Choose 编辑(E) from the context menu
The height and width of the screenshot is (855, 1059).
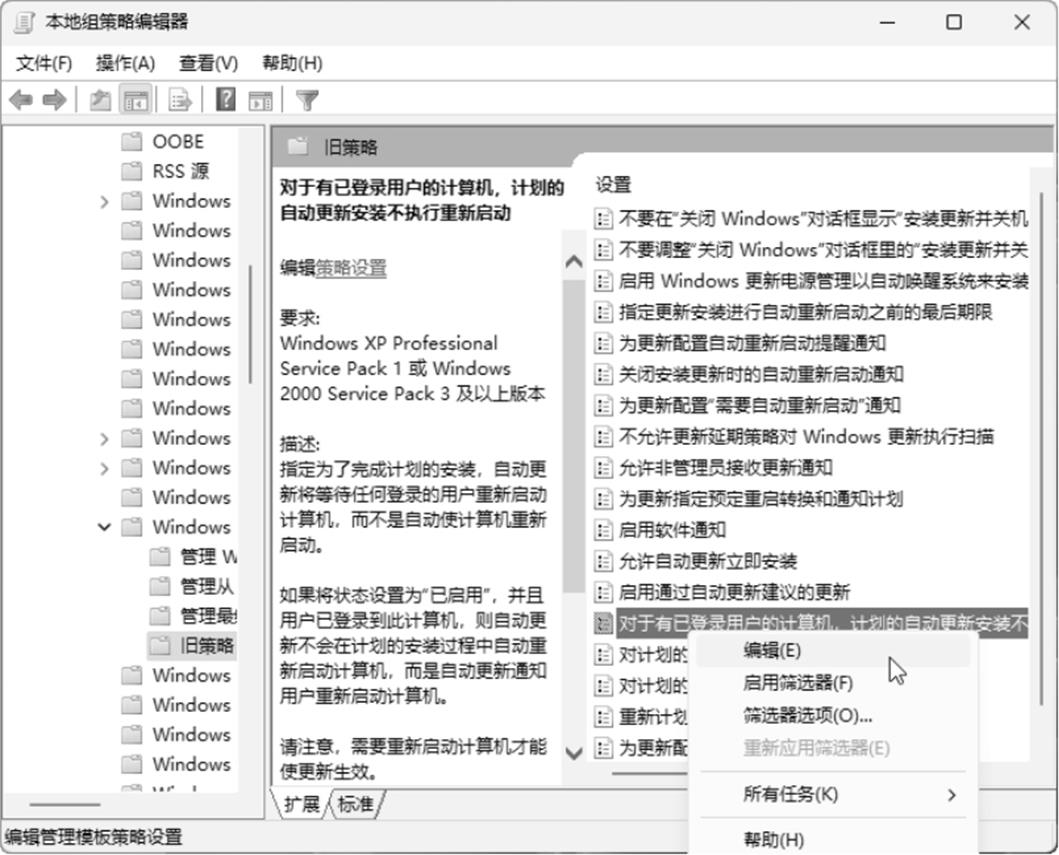pyautogui.click(x=772, y=650)
